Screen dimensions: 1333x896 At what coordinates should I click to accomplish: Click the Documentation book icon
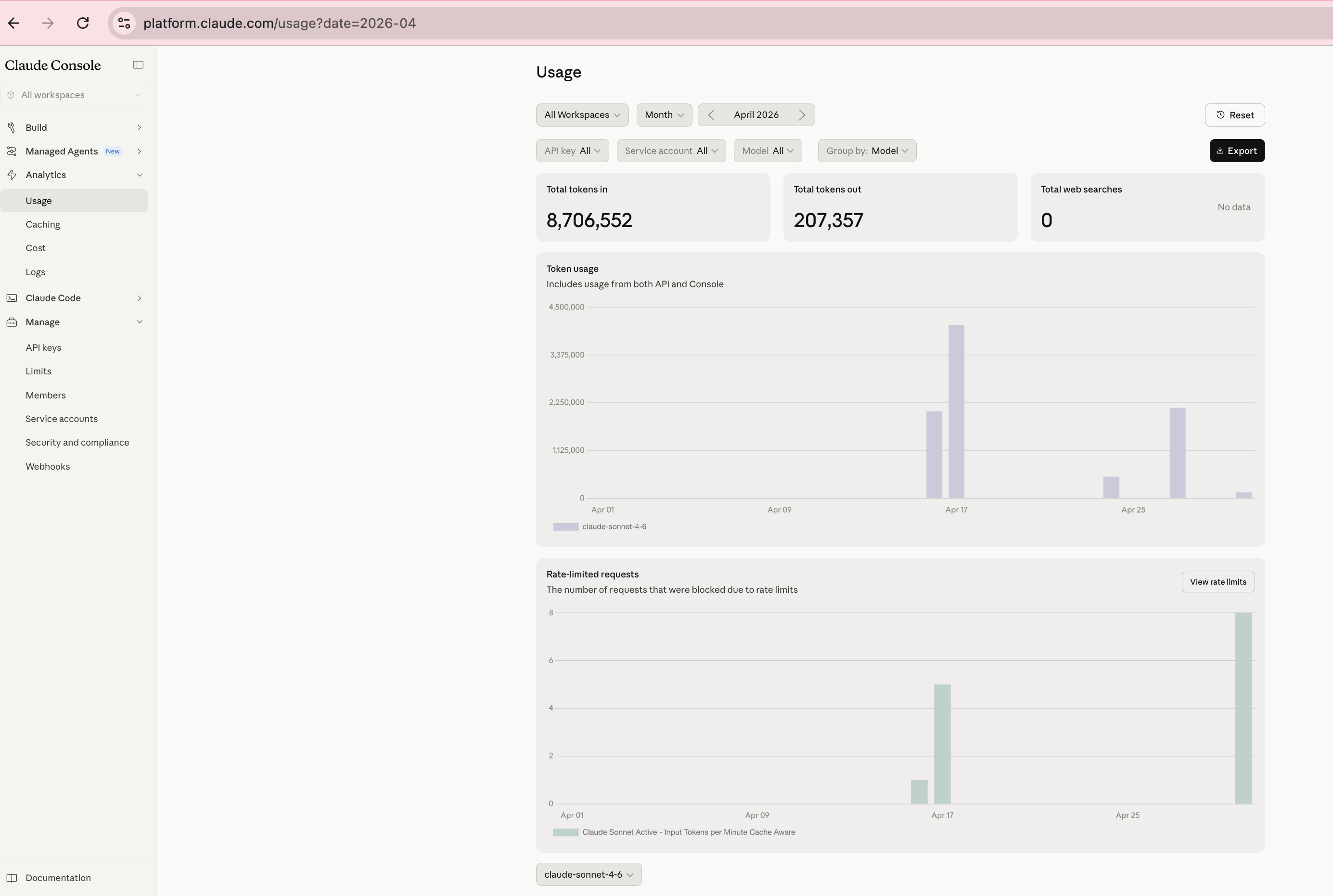12,878
